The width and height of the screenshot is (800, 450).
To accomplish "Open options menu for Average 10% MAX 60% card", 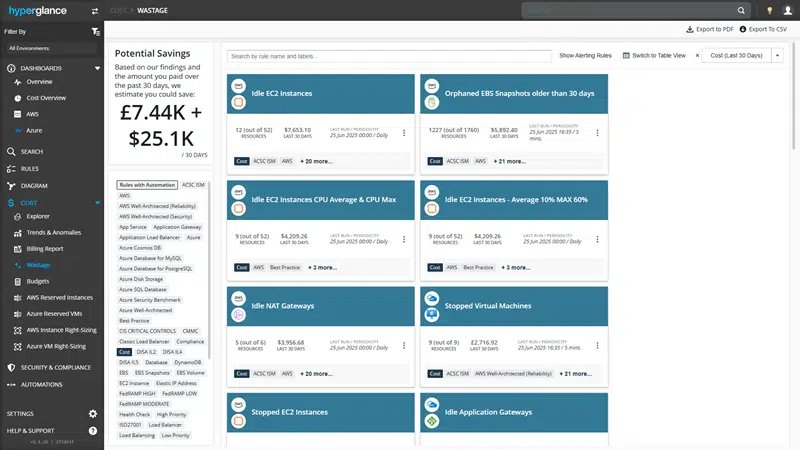I will (x=597, y=239).
